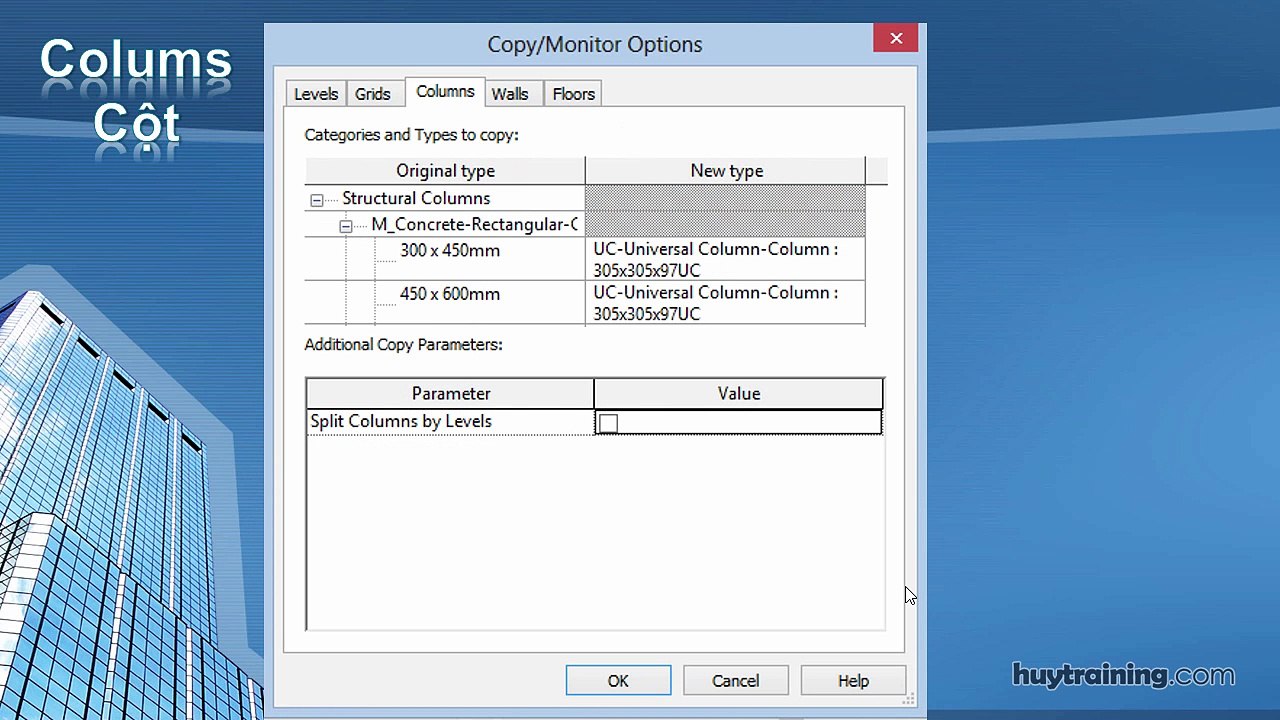
Task: Select the 450 x 600mm original type
Action: coord(450,294)
